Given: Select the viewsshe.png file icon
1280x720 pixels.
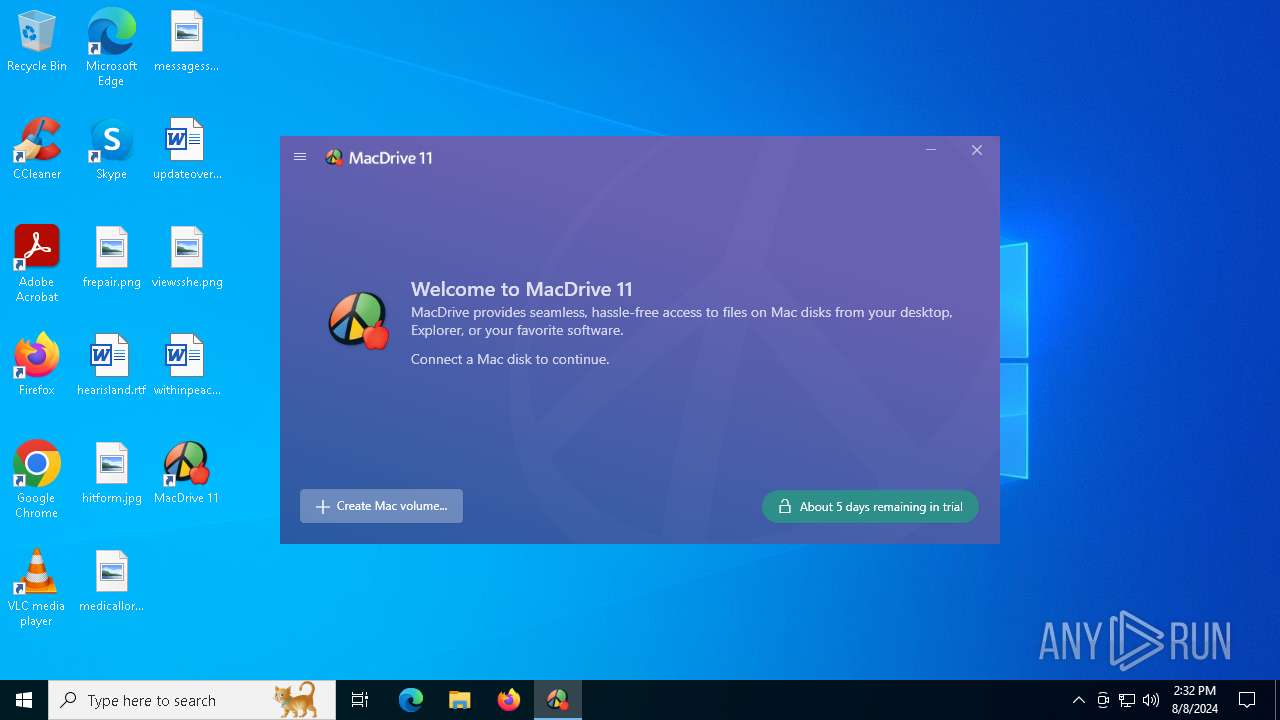Looking at the screenshot, I should (187, 257).
